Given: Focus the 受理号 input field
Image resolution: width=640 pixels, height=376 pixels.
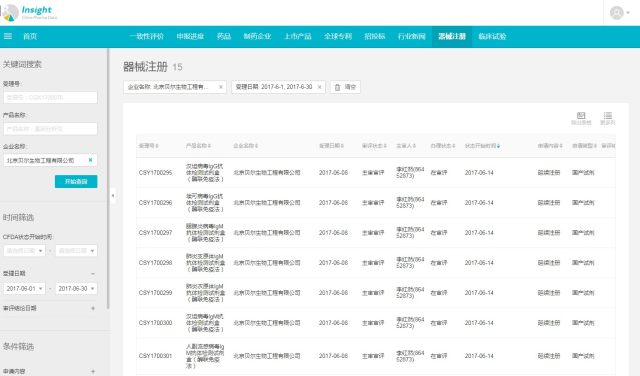Looking at the screenshot, I should coord(50,97).
